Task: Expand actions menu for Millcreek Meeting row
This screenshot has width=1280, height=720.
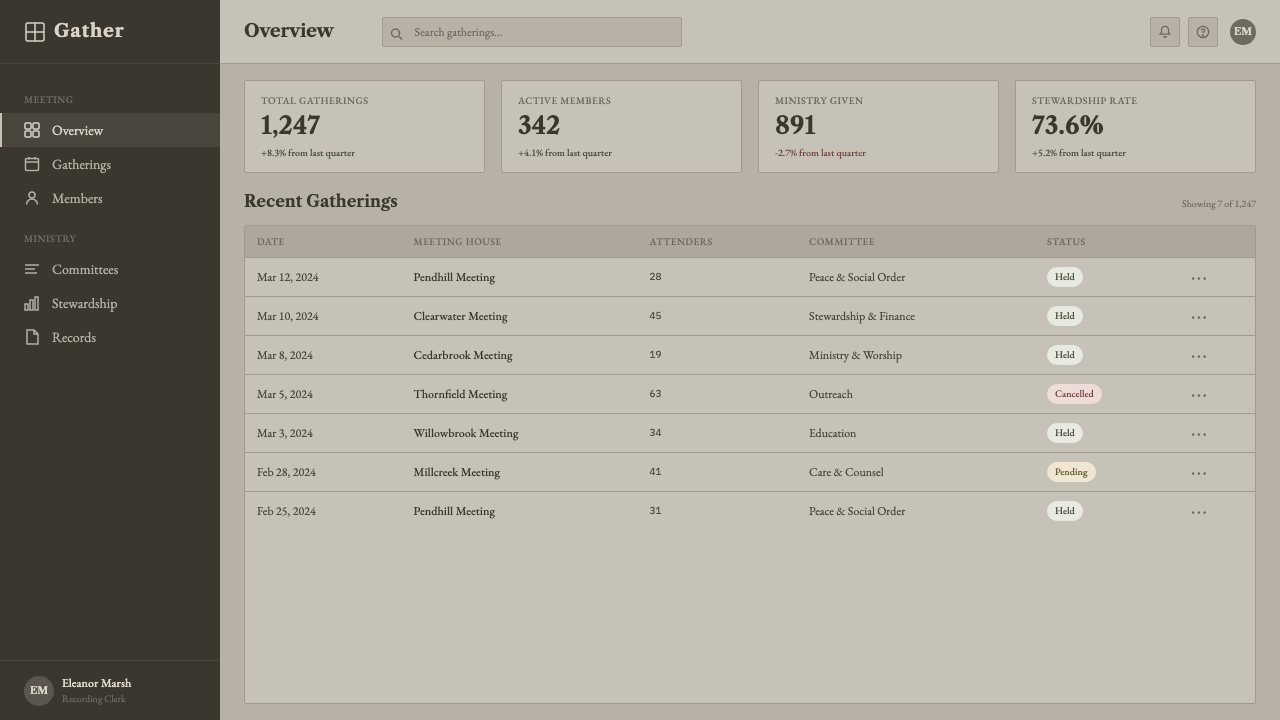Action: 1199,473
